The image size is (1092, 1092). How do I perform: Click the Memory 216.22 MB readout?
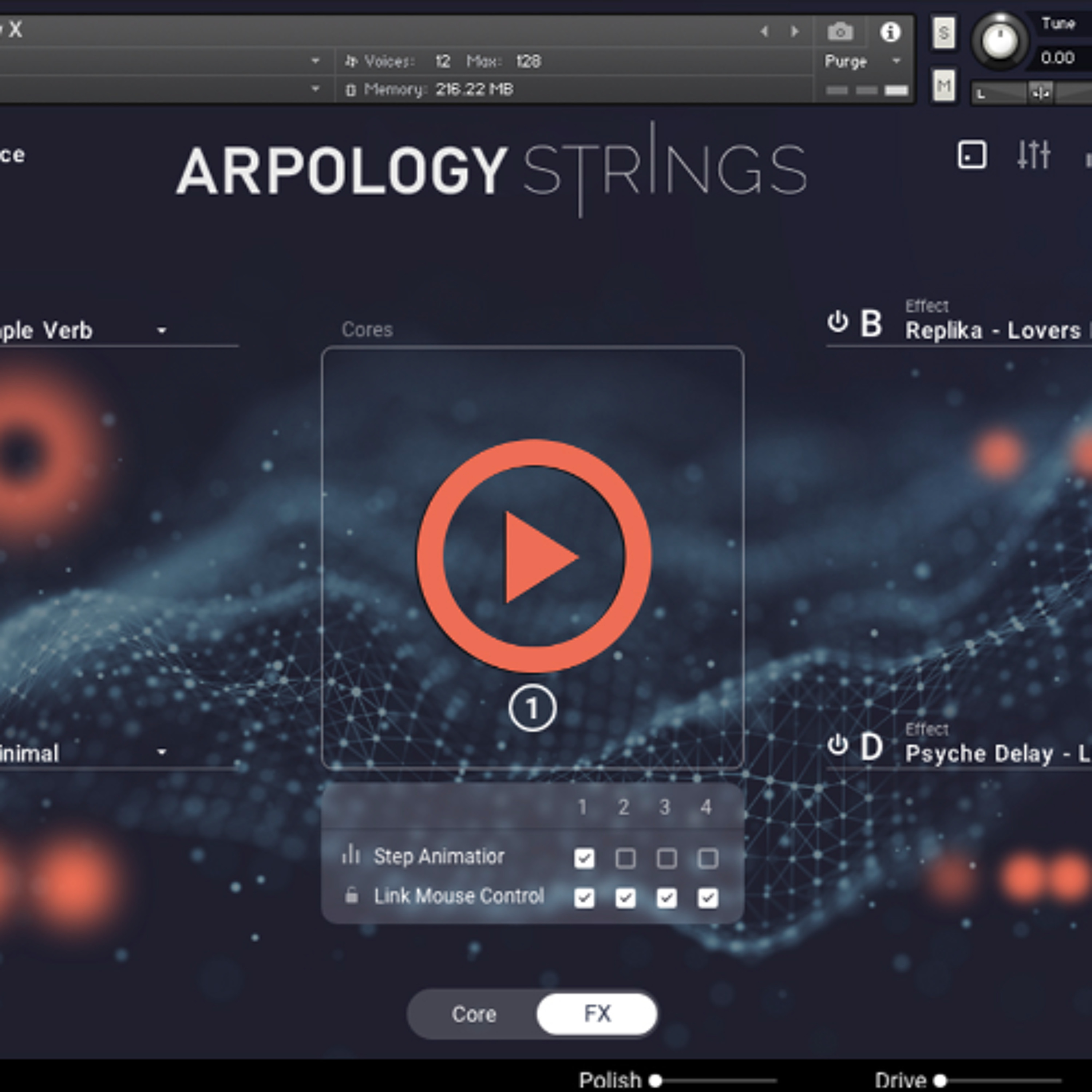474,89
